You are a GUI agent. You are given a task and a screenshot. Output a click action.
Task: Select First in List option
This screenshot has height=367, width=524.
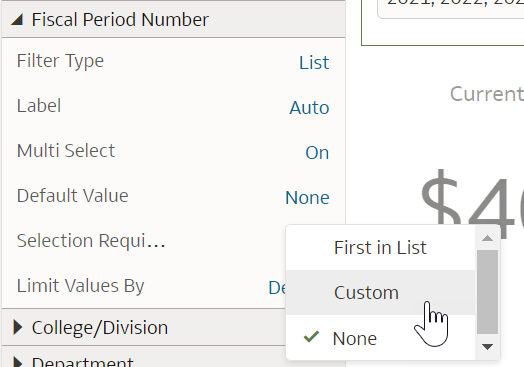380,248
